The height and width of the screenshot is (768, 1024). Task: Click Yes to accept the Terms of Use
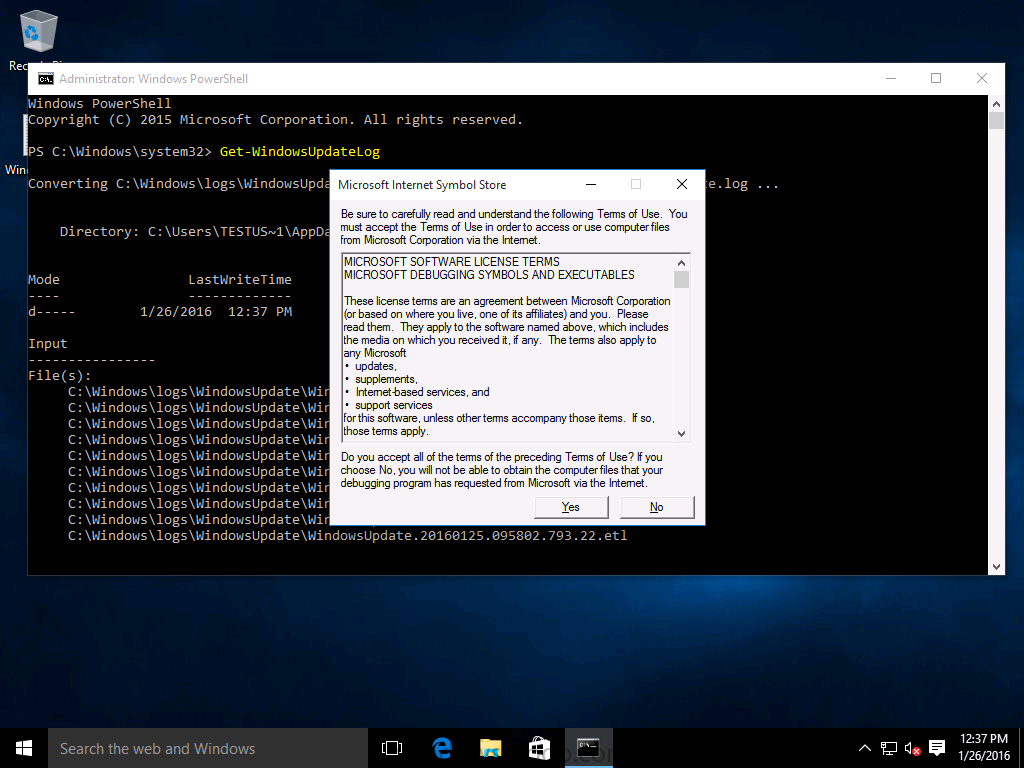click(x=571, y=507)
